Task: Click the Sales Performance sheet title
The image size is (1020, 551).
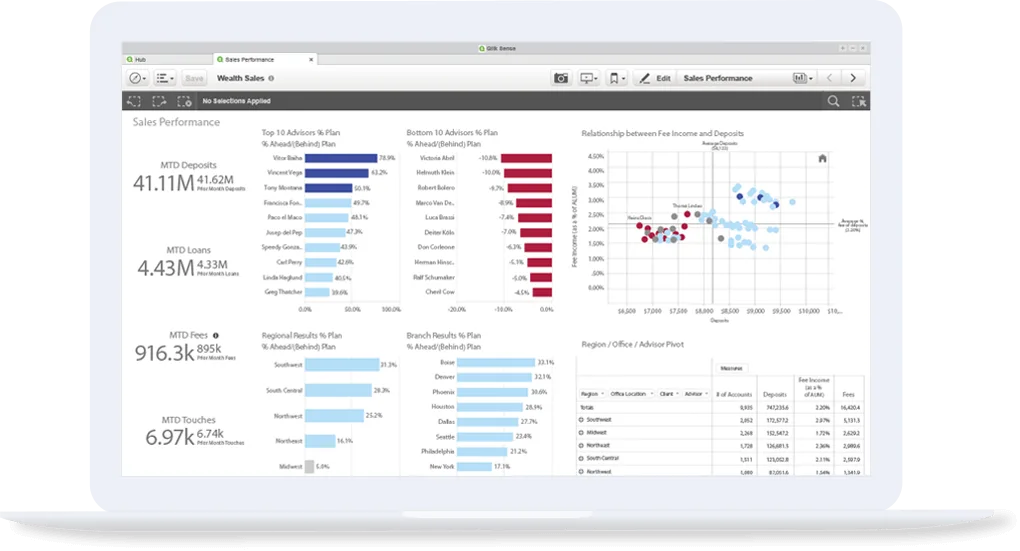Action: click(x=176, y=122)
